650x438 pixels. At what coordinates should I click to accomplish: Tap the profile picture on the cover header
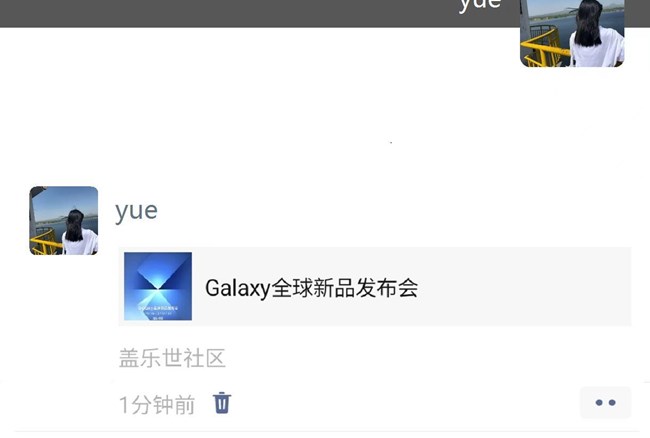tap(572, 33)
